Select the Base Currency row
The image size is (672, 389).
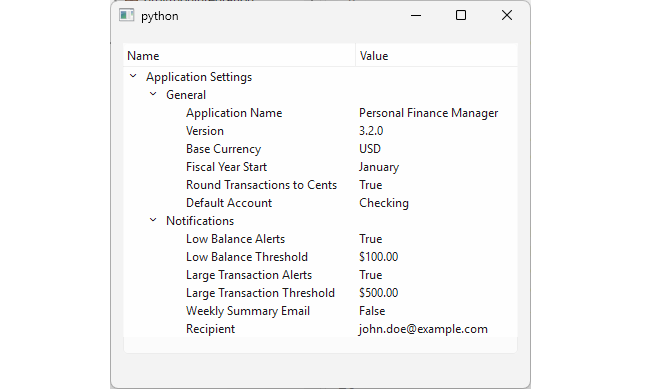(x=320, y=149)
